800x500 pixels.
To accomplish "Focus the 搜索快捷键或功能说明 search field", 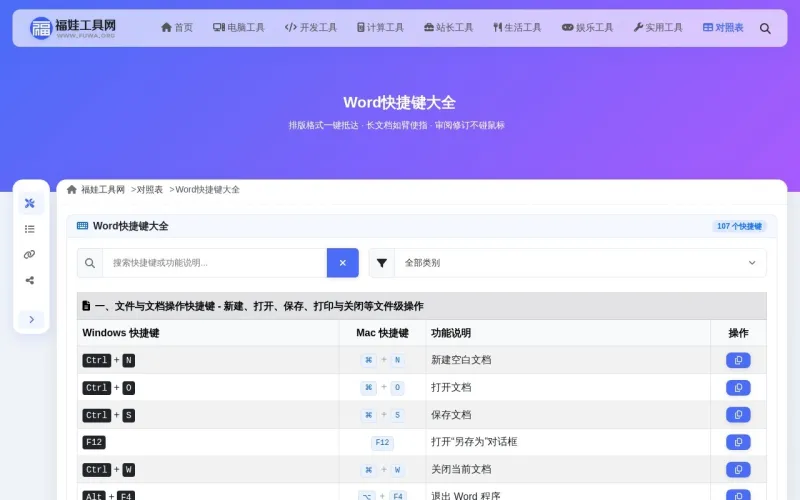I will (x=215, y=263).
